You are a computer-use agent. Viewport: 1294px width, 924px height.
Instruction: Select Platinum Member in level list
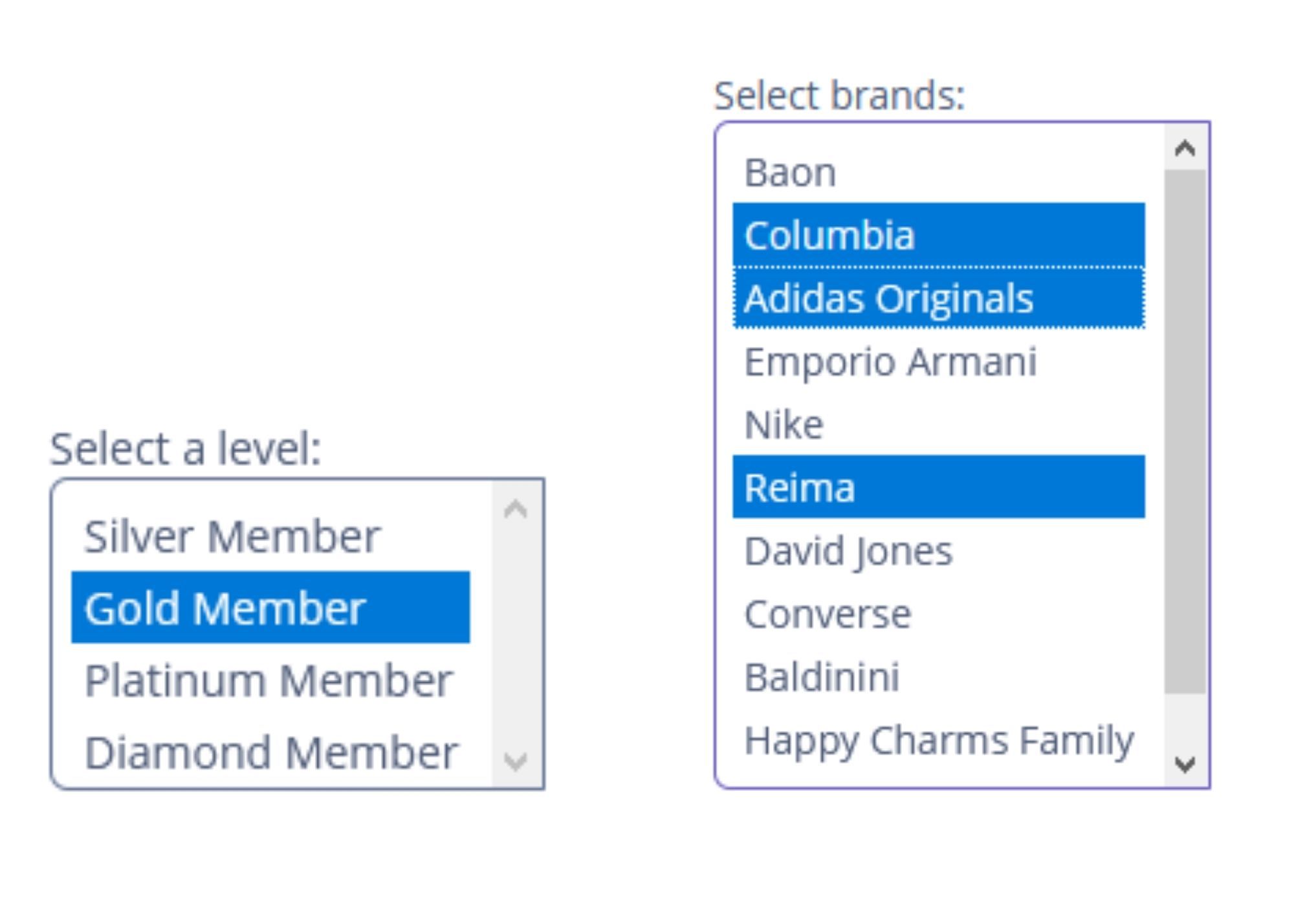click(x=270, y=679)
